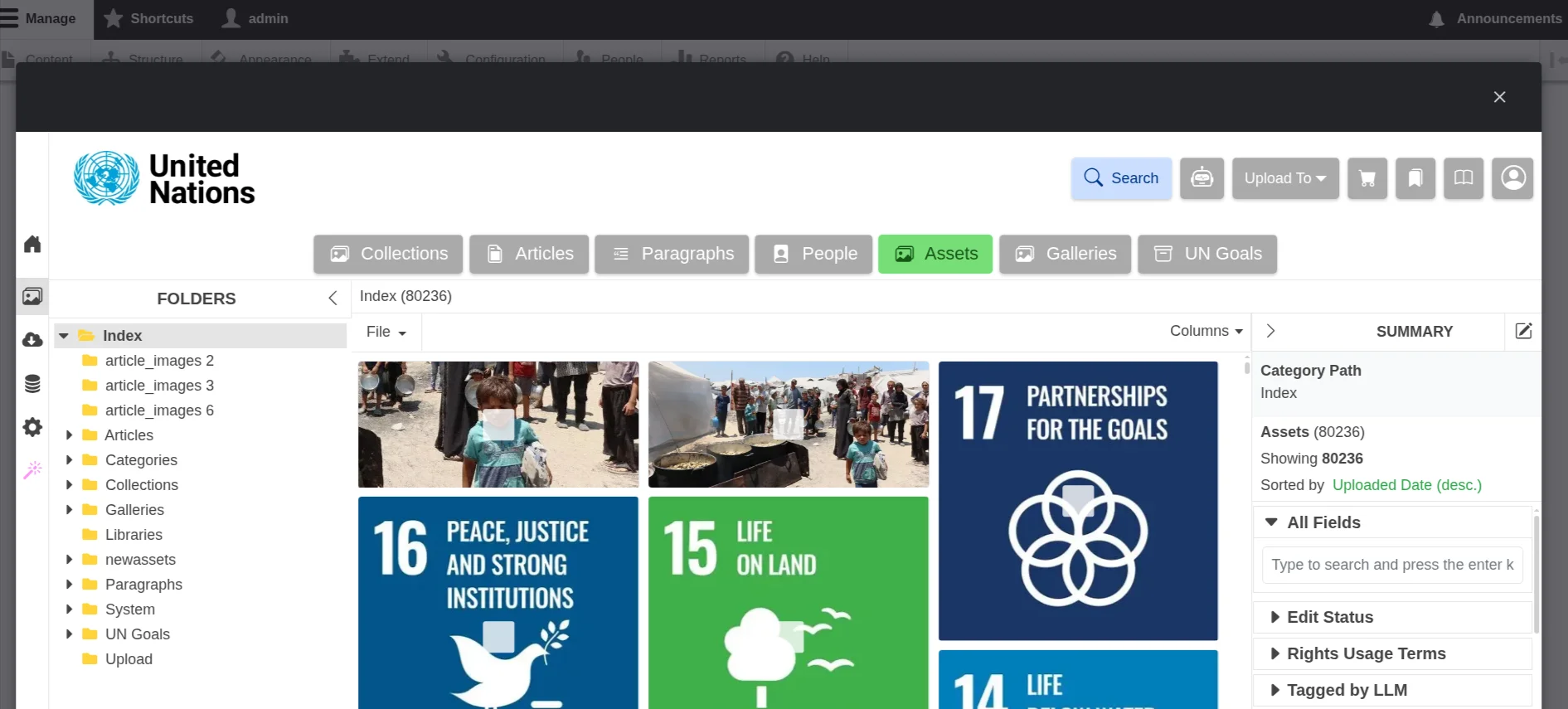Open the Upload To dropdown
This screenshot has height=709, width=1568.
[1284, 178]
